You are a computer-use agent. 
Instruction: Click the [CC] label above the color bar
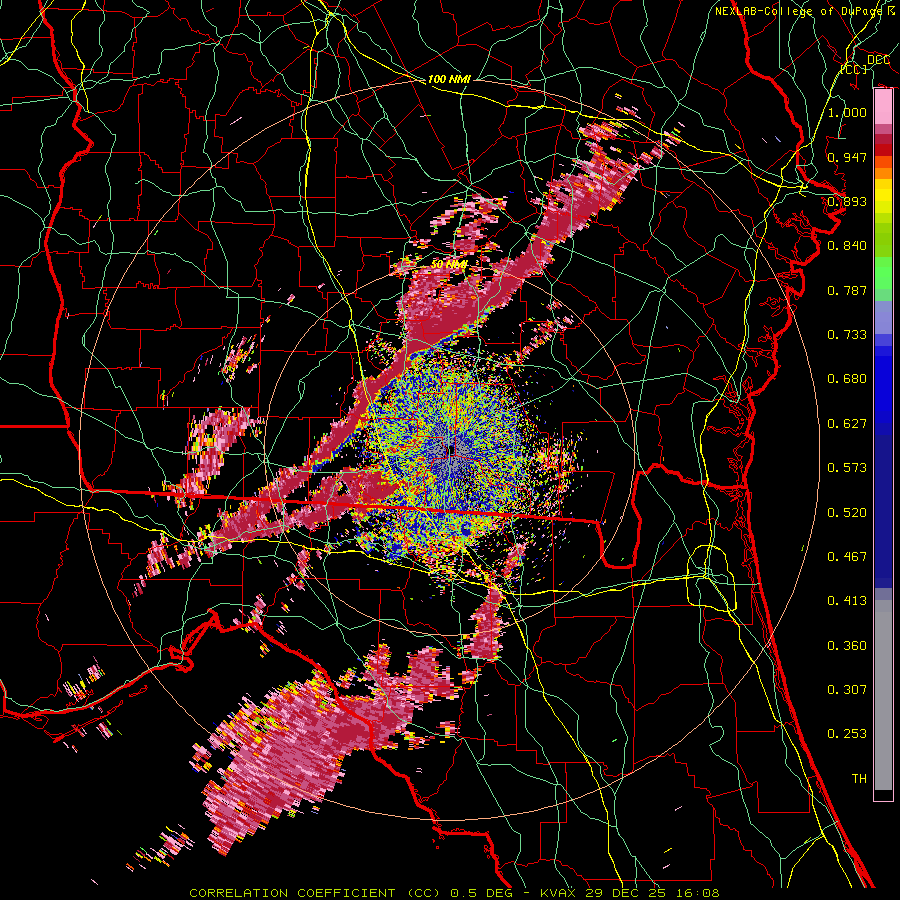click(854, 69)
